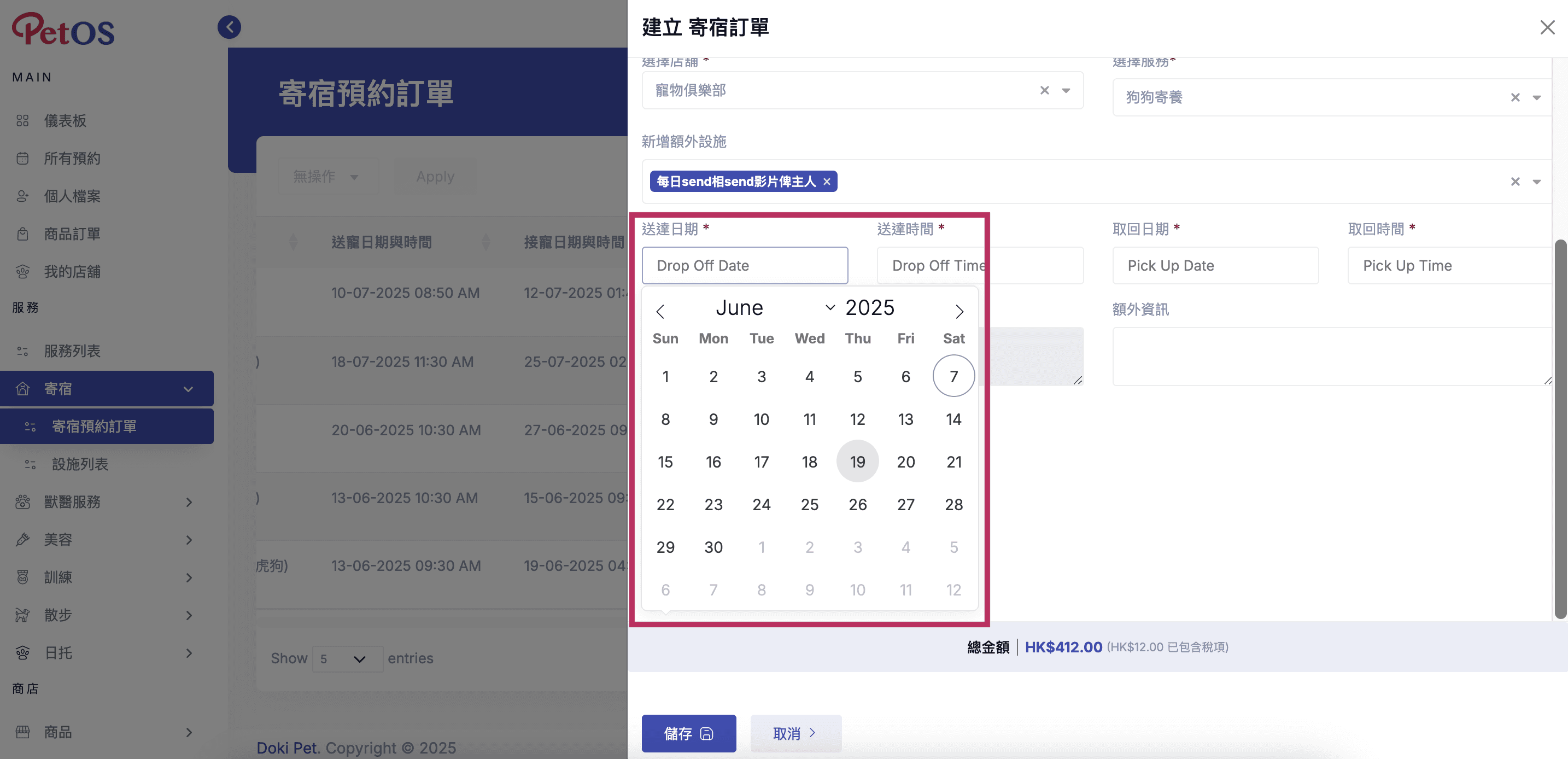Click the 個人檔案 person icon

pos(22,196)
